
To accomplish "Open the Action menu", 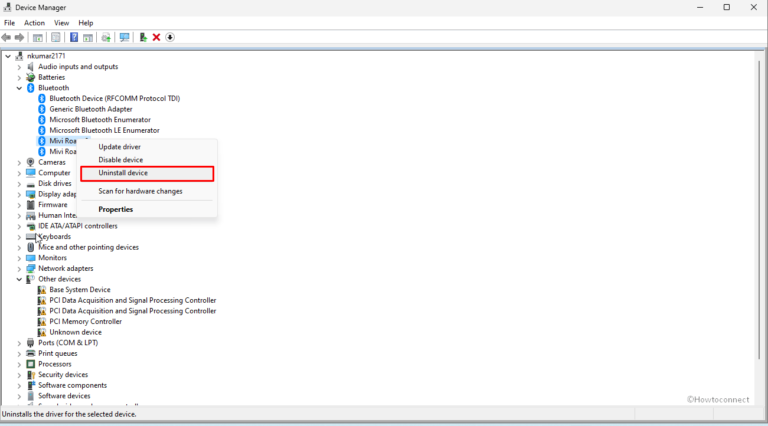I will point(34,23).
